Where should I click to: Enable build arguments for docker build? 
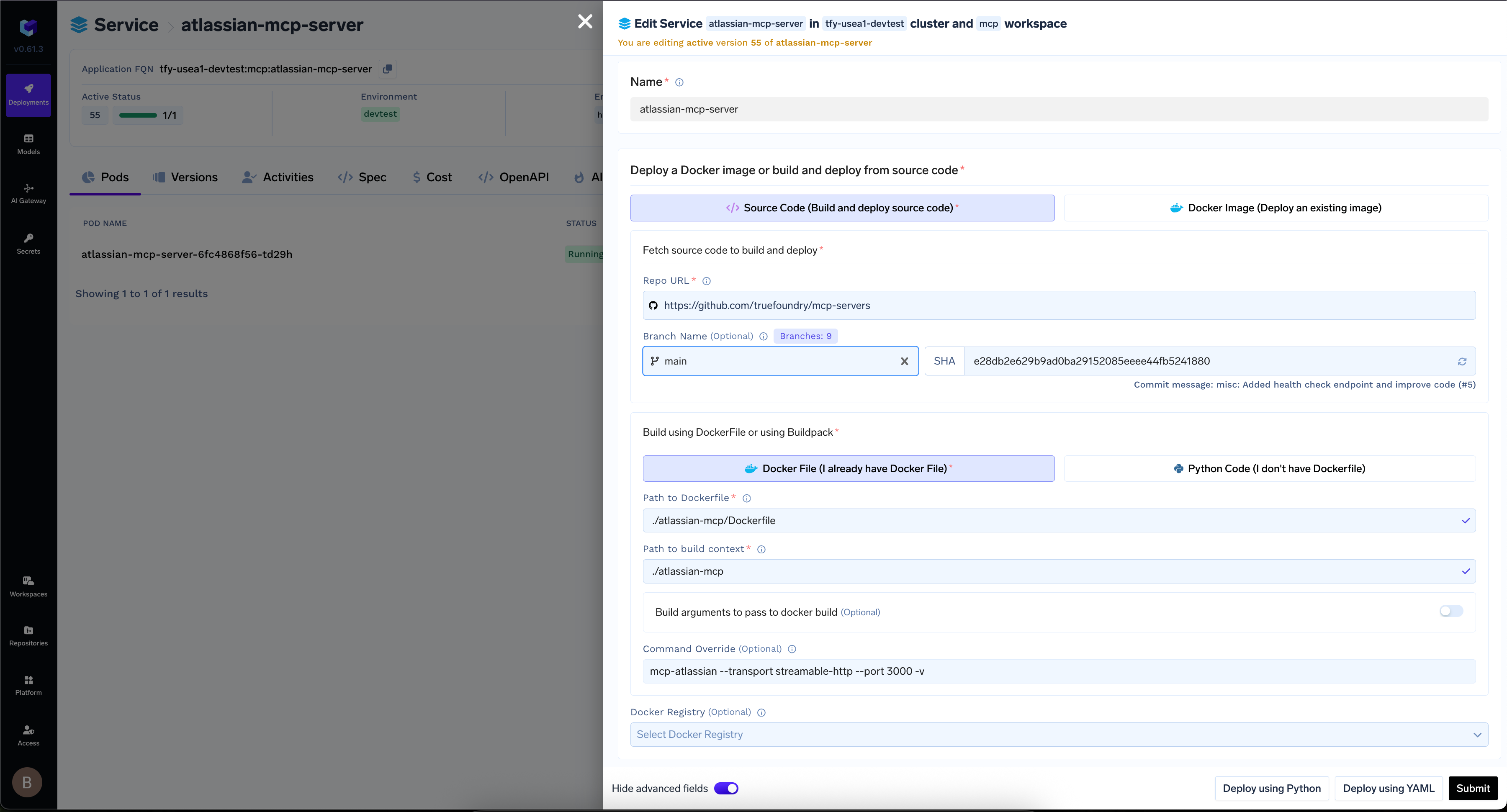1451,612
